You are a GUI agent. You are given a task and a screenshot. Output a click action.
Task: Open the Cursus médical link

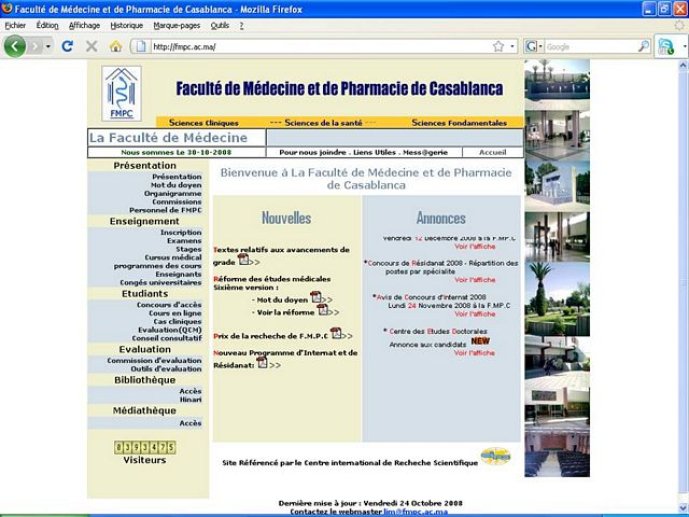[x=173, y=257]
